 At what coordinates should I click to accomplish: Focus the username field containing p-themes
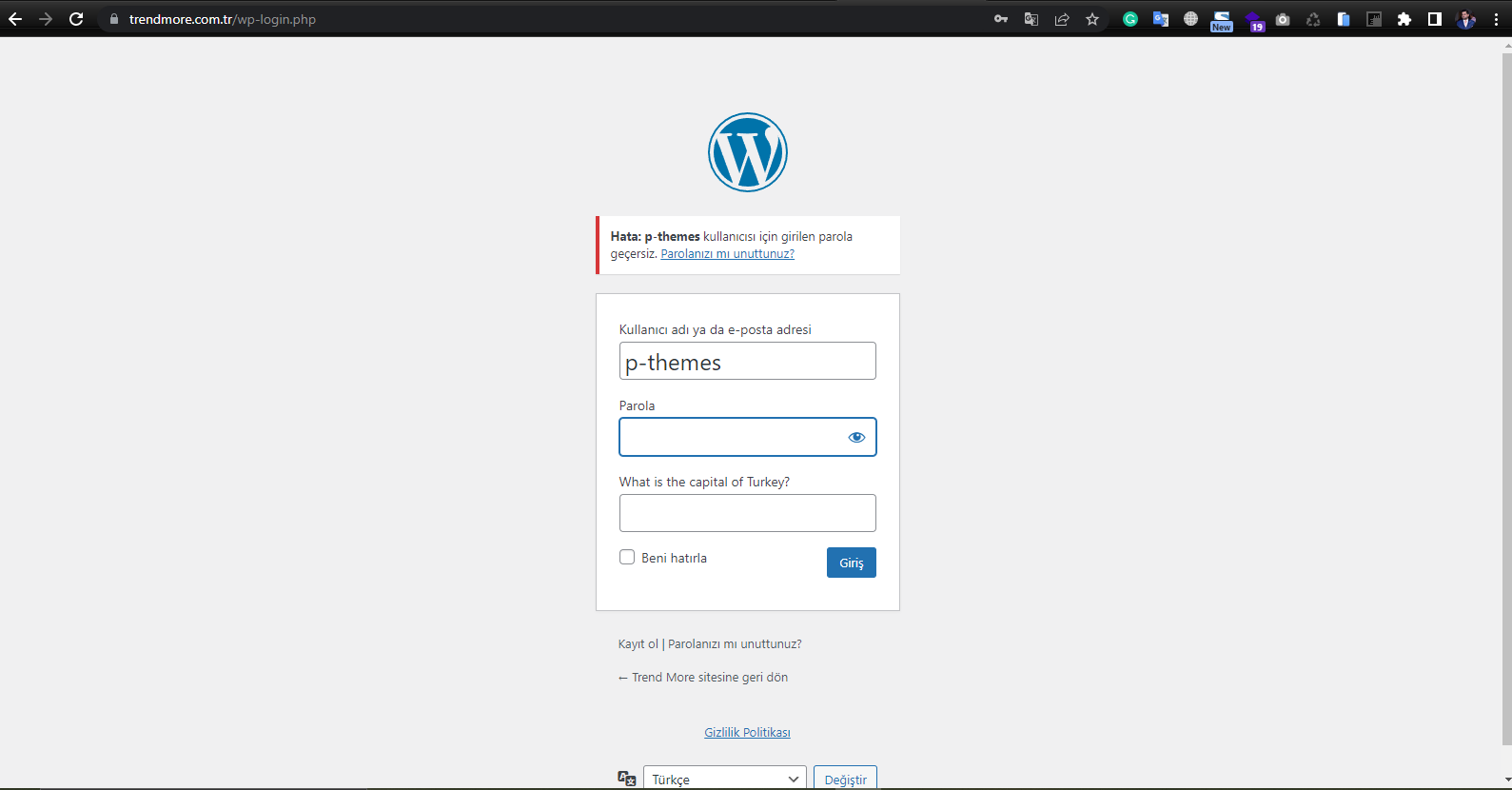pos(748,361)
